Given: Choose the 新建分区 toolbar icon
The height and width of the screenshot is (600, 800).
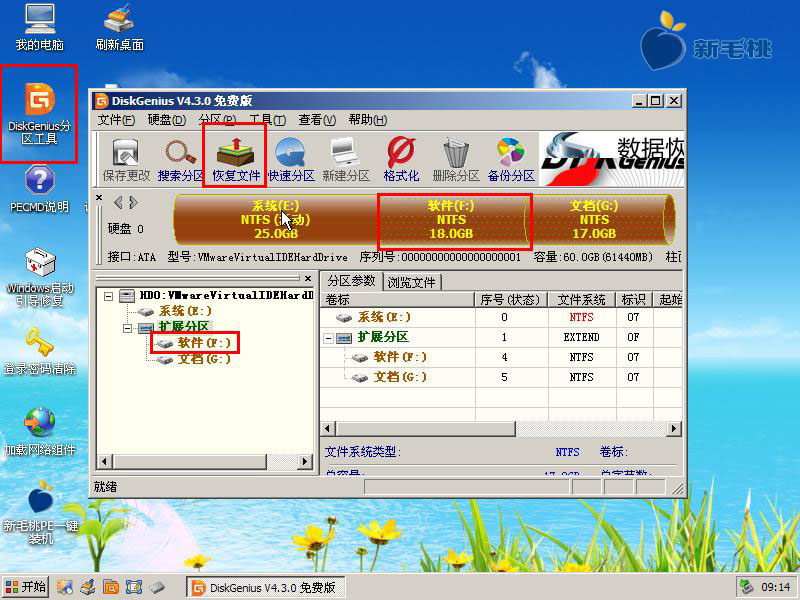Looking at the screenshot, I should [x=345, y=160].
